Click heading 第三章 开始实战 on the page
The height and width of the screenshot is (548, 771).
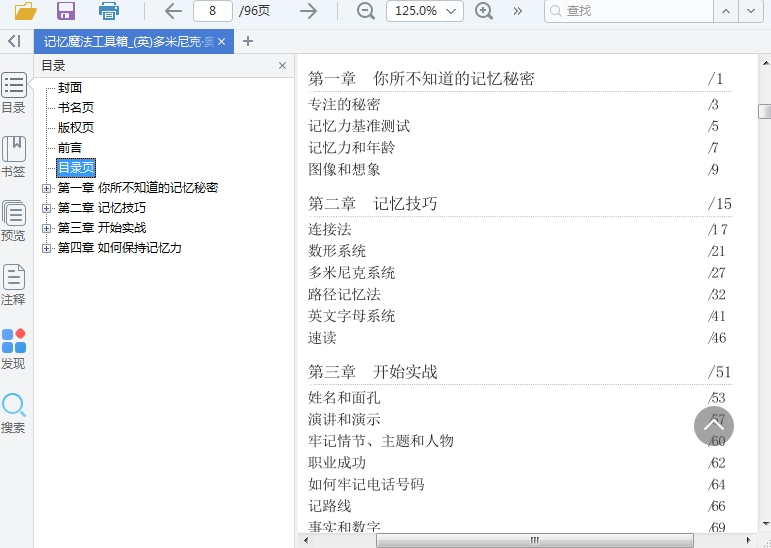click(x=372, y=372)
